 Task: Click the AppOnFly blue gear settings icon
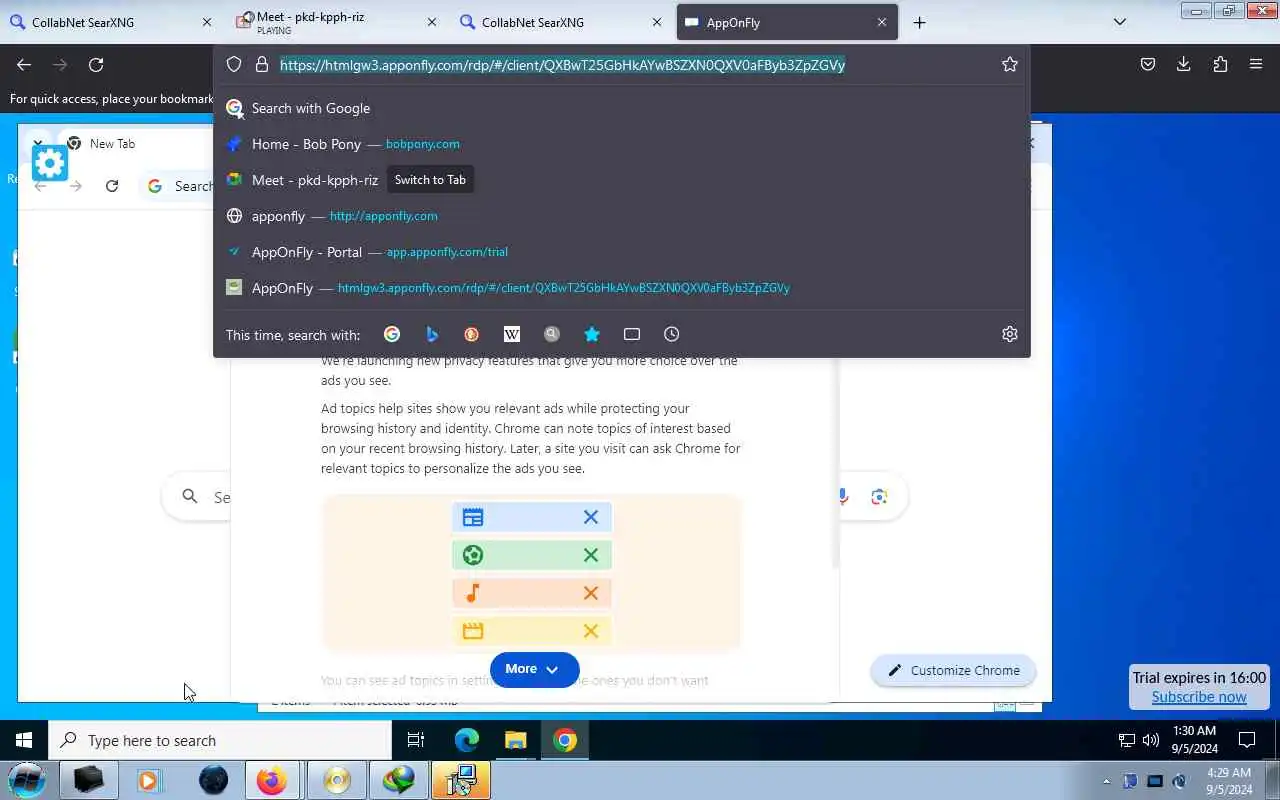click(49, 162)
